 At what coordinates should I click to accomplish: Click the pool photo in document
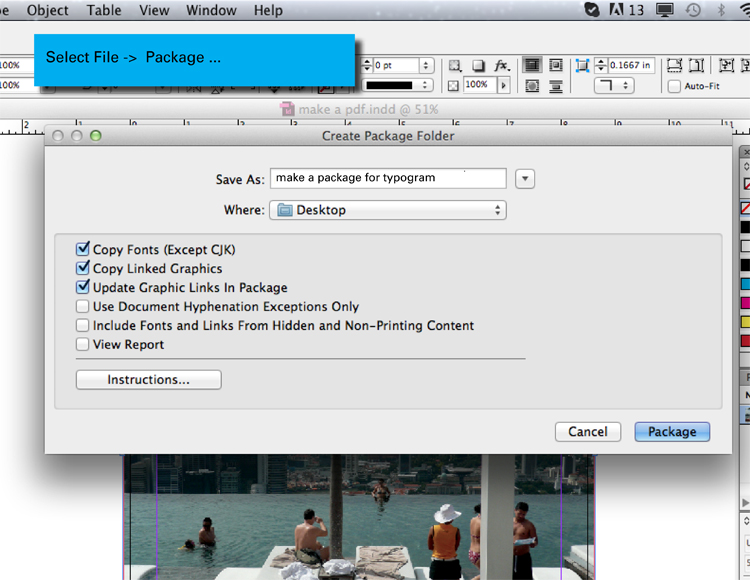click(x=359, y=517)
